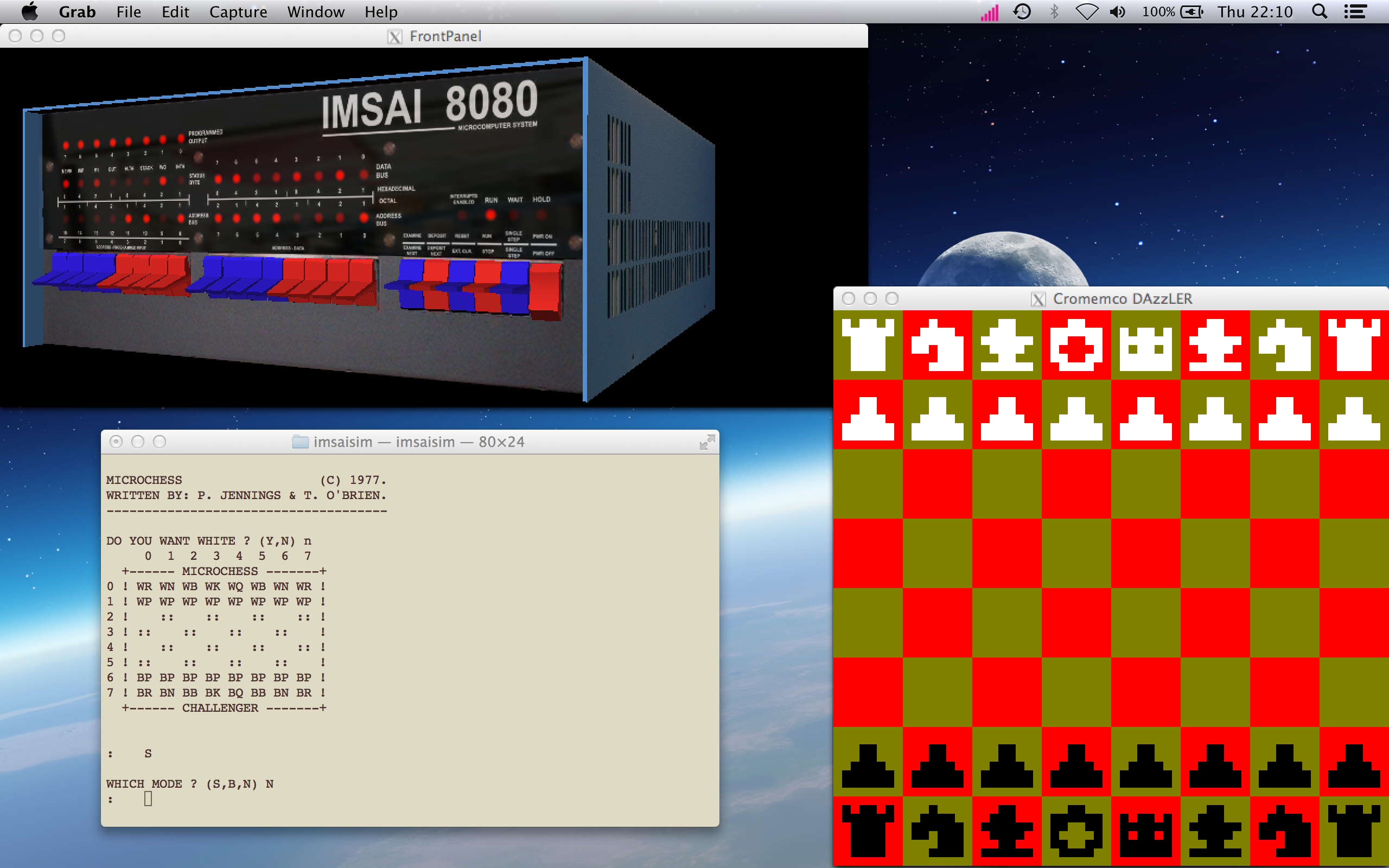Click a white pawn icon on the DAzzLER display

click(x=1008, y=414)
